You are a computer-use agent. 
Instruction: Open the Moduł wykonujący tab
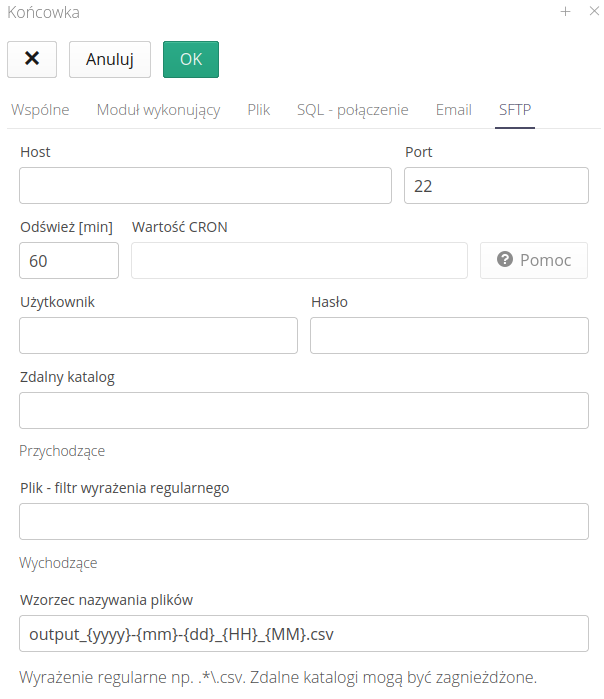coord(158,110)
